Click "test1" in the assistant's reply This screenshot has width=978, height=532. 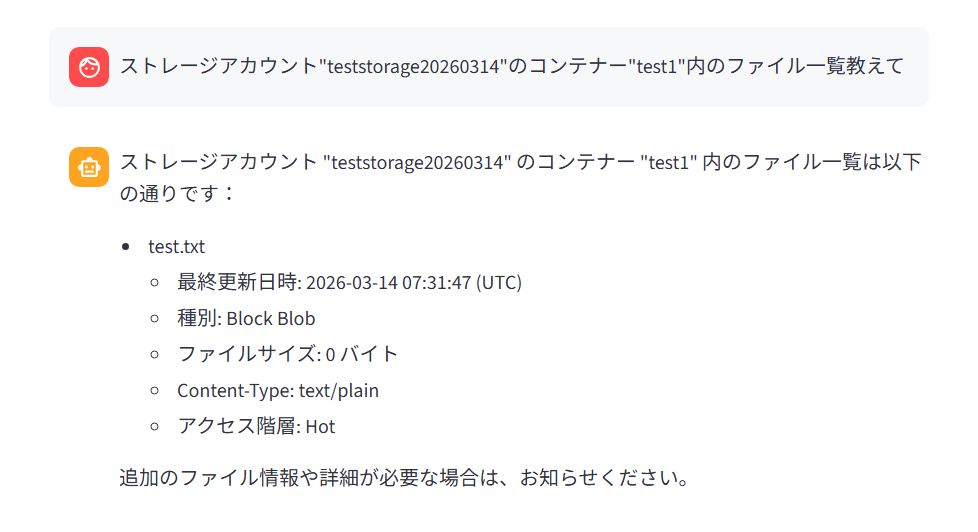(668, 162)
